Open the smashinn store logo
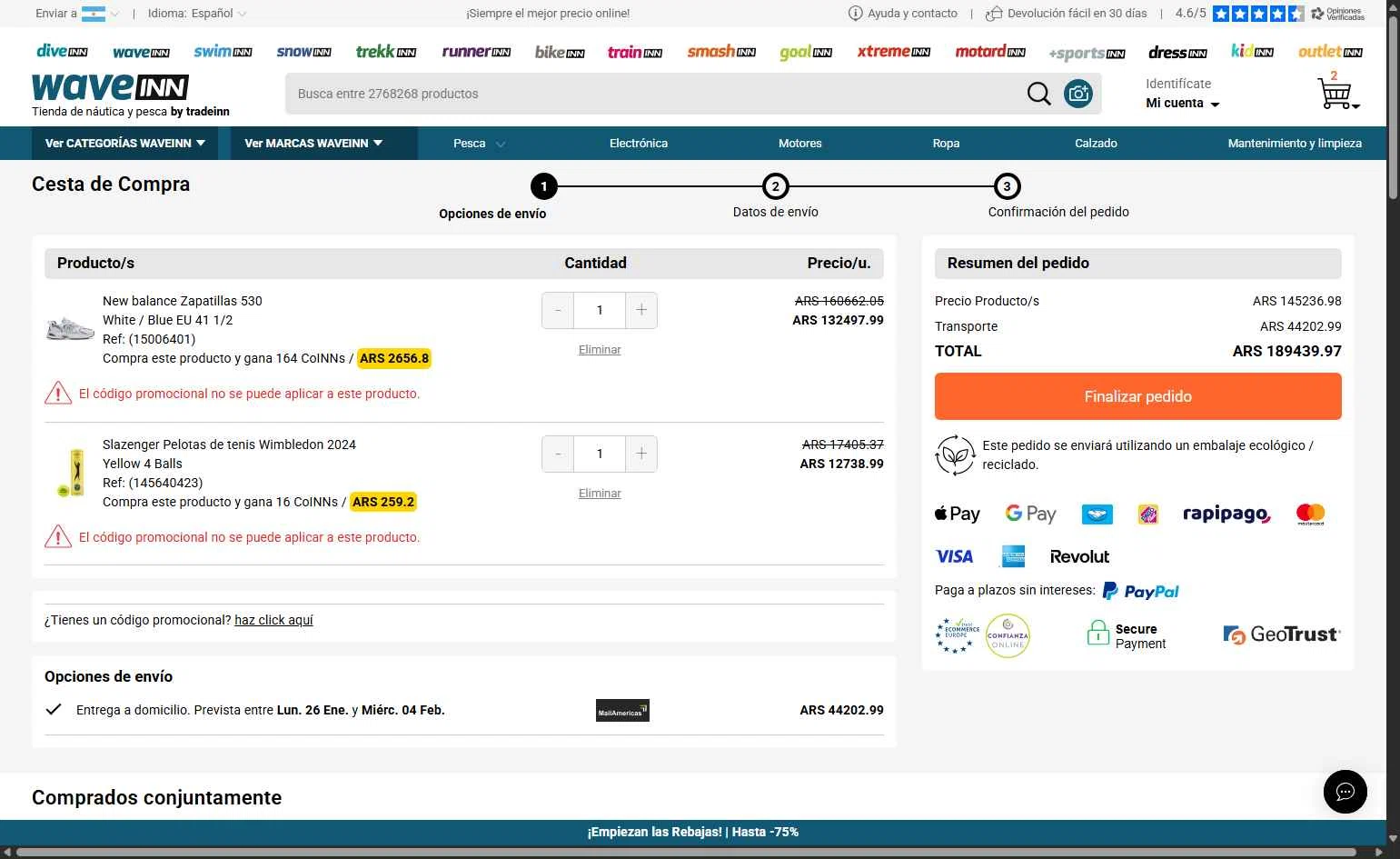 click(721, 52)
